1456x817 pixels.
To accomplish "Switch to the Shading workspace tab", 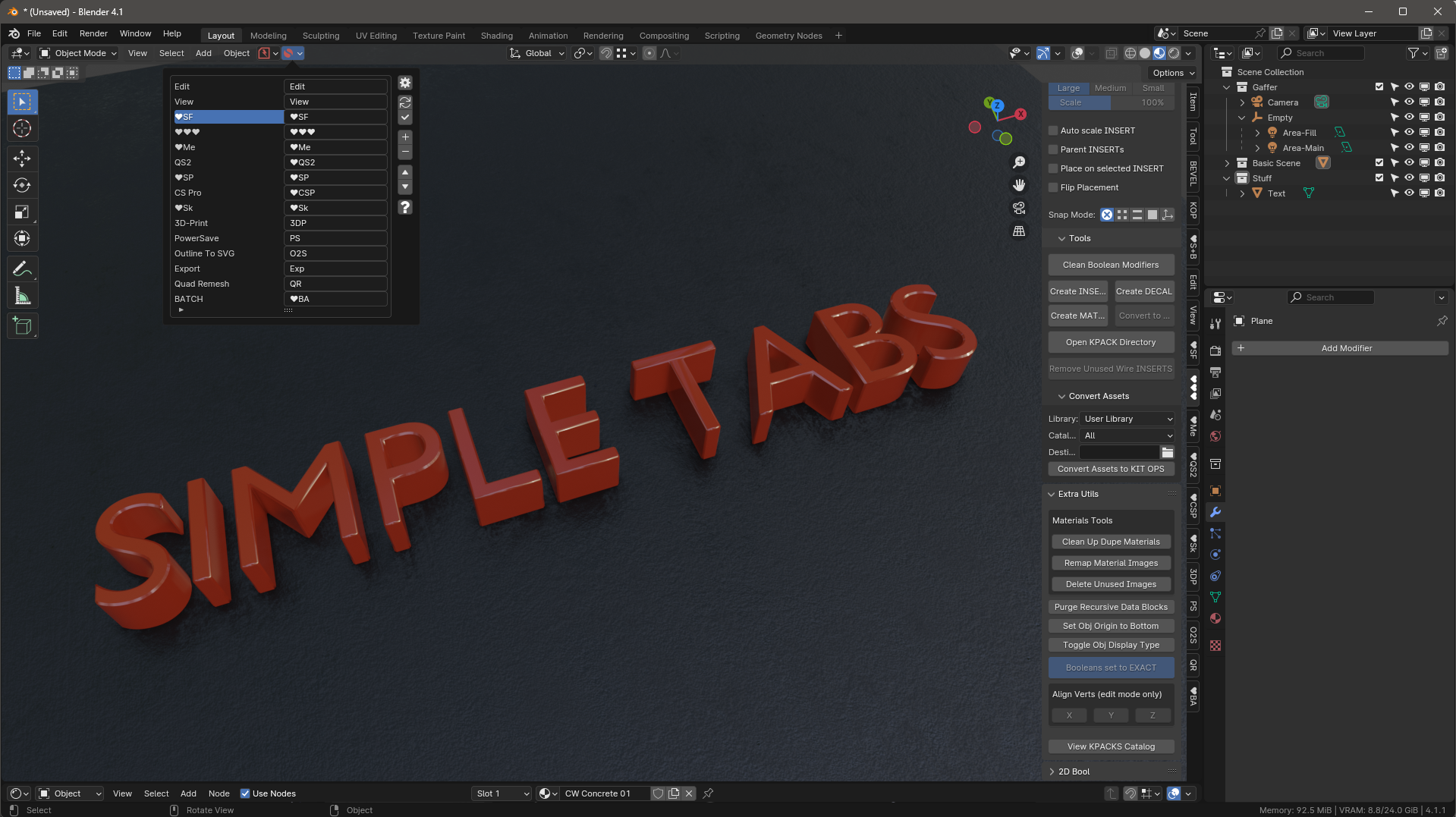I will (x=496, y=35).
